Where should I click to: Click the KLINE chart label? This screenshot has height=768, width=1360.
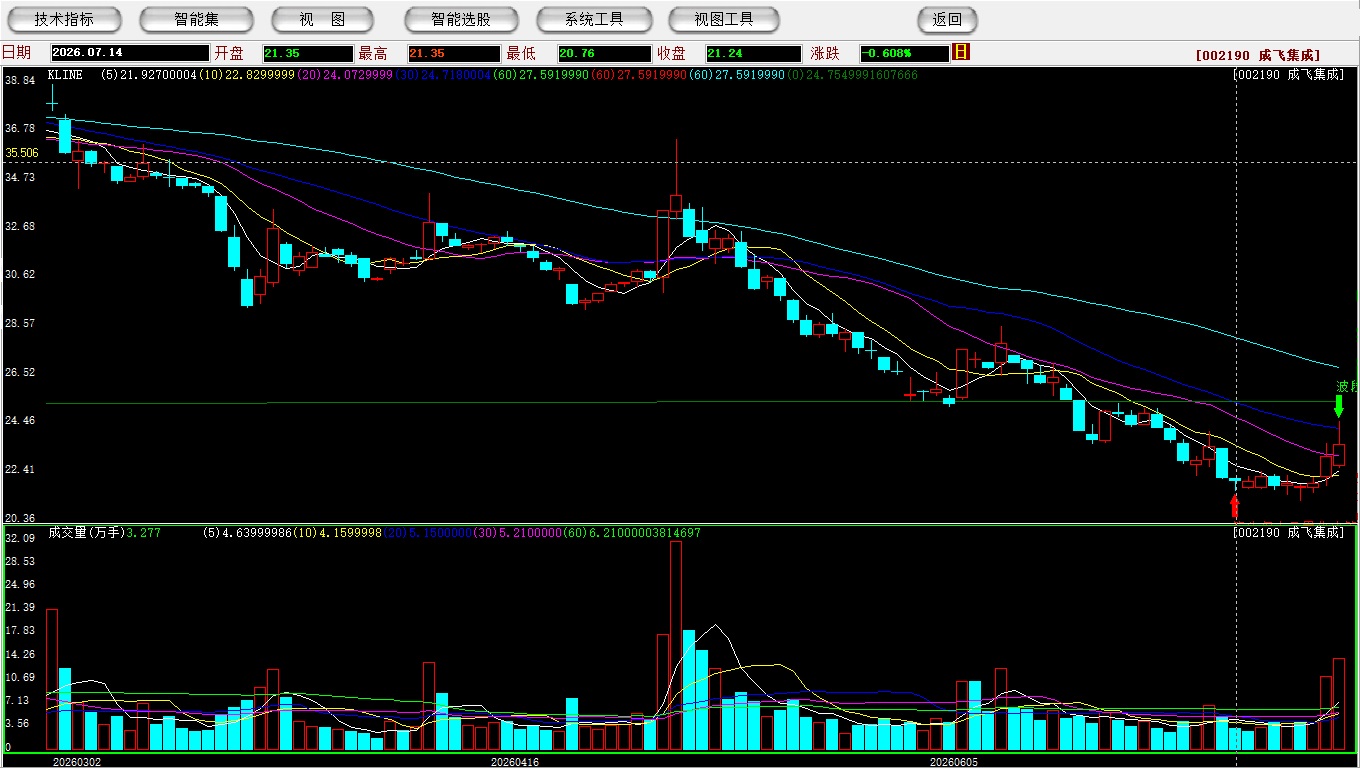click(x=65, y=75)
